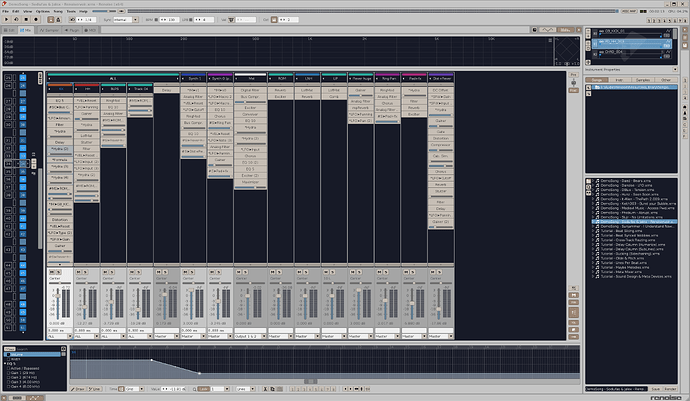Click the cut icon in automation toolbar
Viewport: 690px width, 401px height.
point(265,389)
